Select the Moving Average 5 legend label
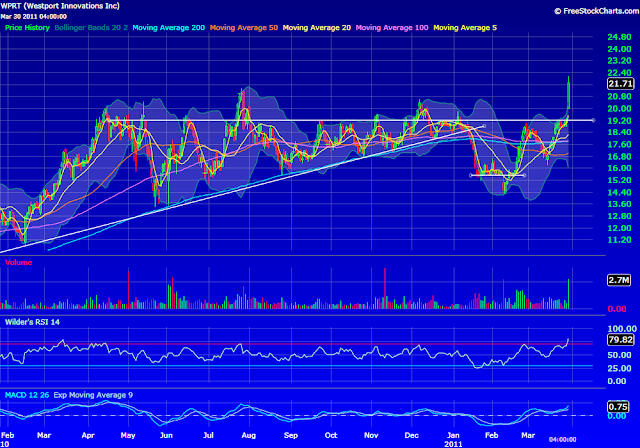This screenshot has height=448, width=640. (x=465, y=28)
